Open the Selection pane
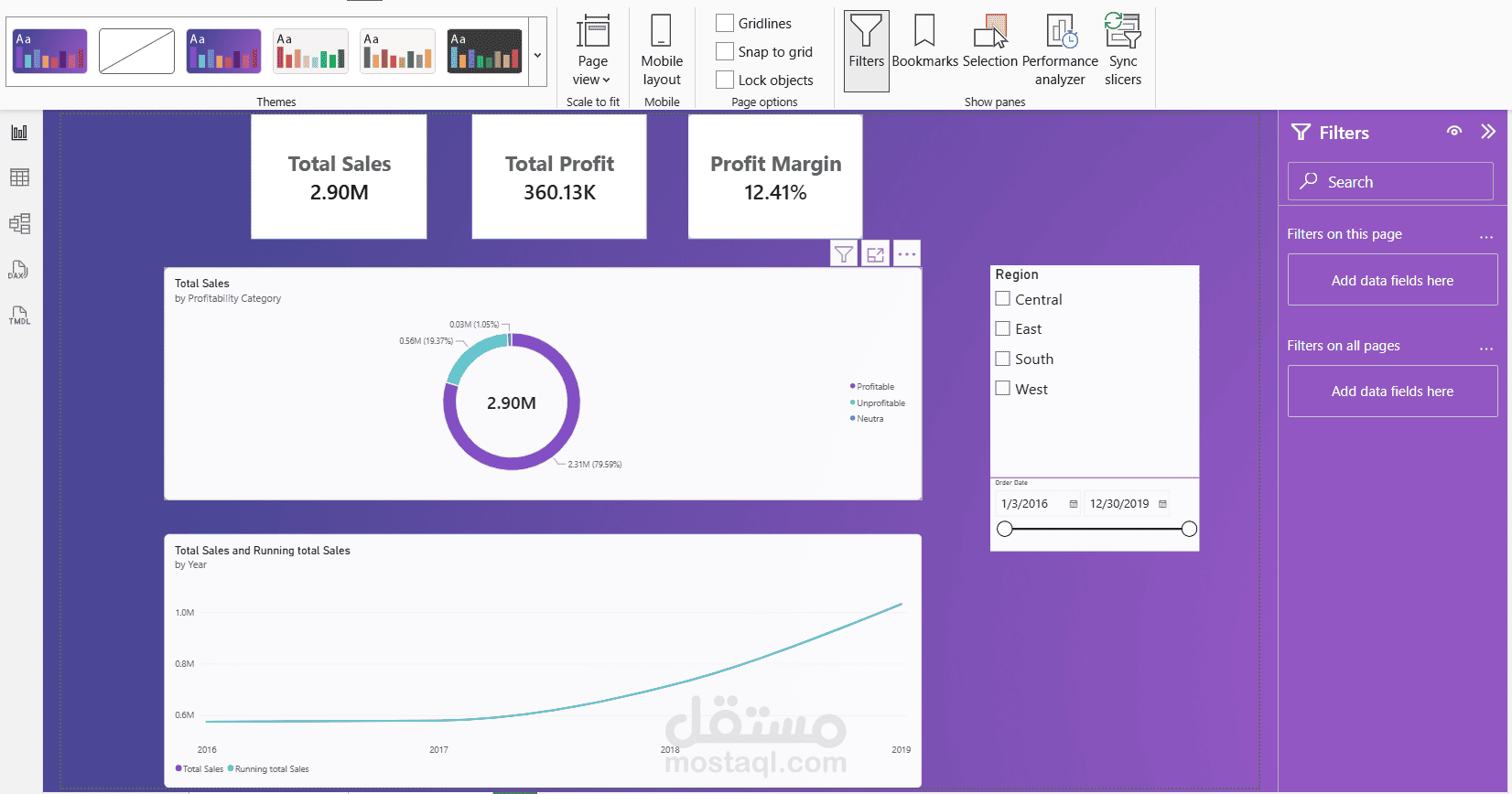1512x794 pixels. coord(990,41)
